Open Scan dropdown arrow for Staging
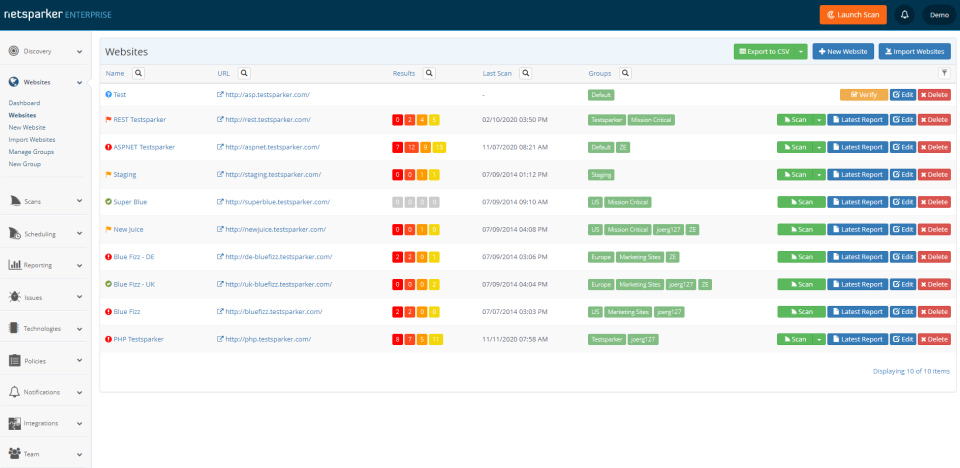The width and height of the screenshot is (960, 468). (x=819, y=175)
